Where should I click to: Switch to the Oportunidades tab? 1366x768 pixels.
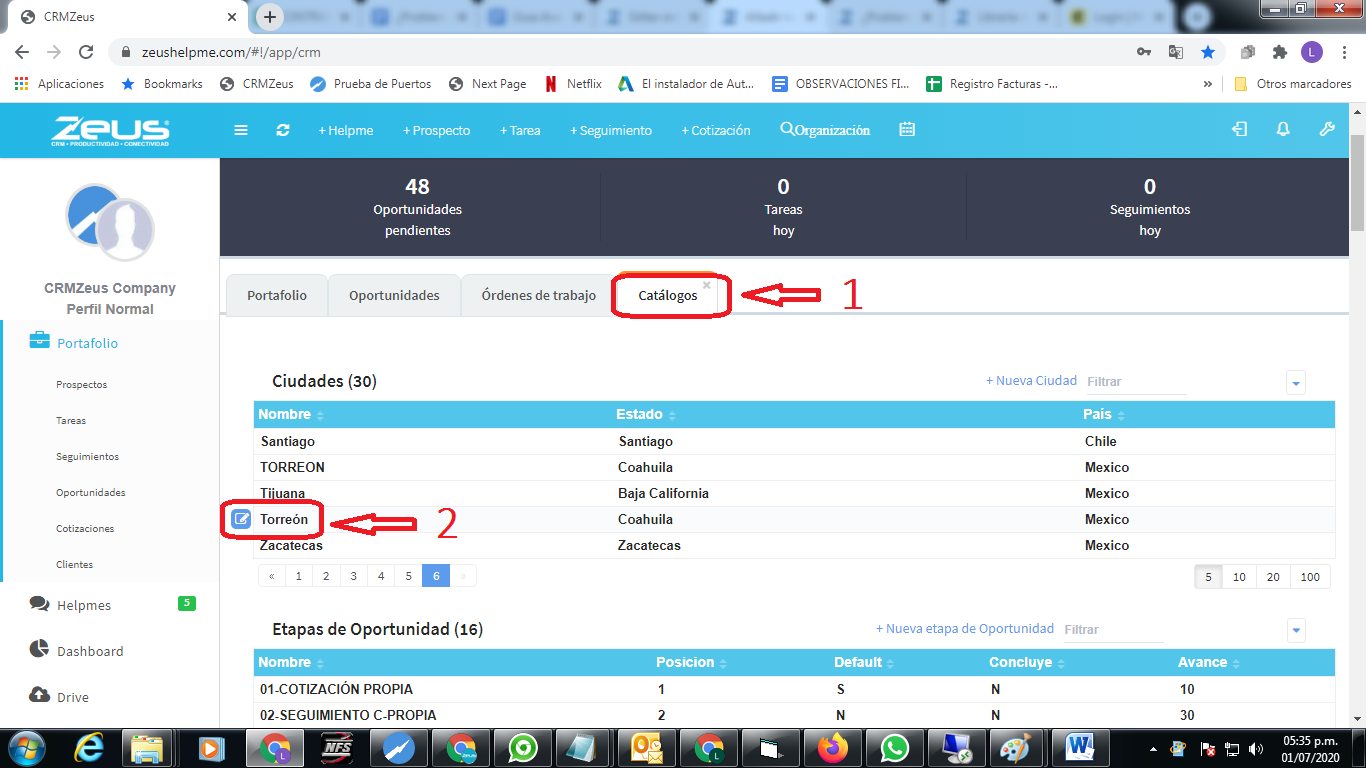pos(393,295)
